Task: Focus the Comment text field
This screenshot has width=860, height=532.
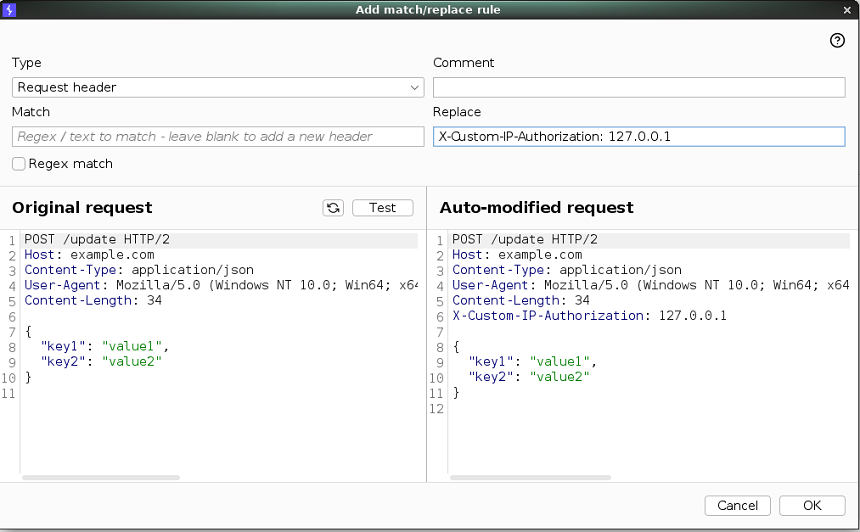Action: [638, 88]
